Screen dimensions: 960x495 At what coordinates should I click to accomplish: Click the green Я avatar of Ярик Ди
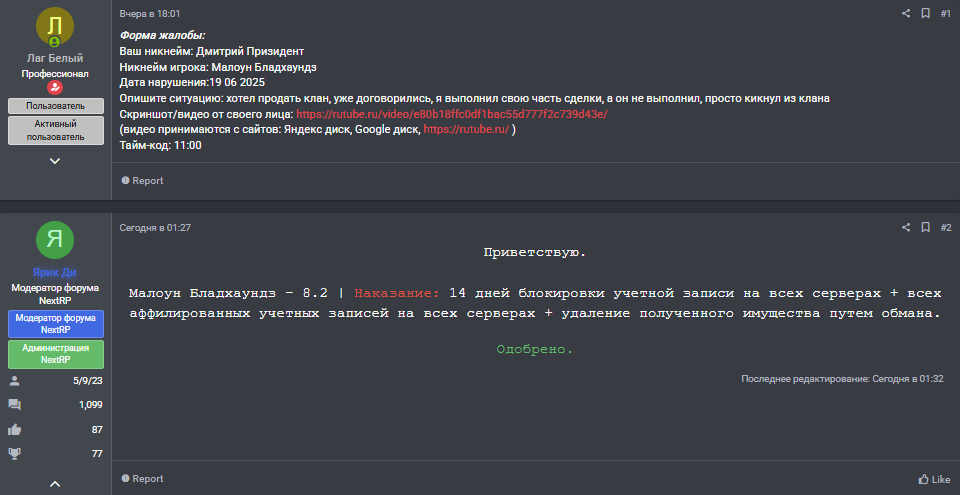(x=55, y=240)
